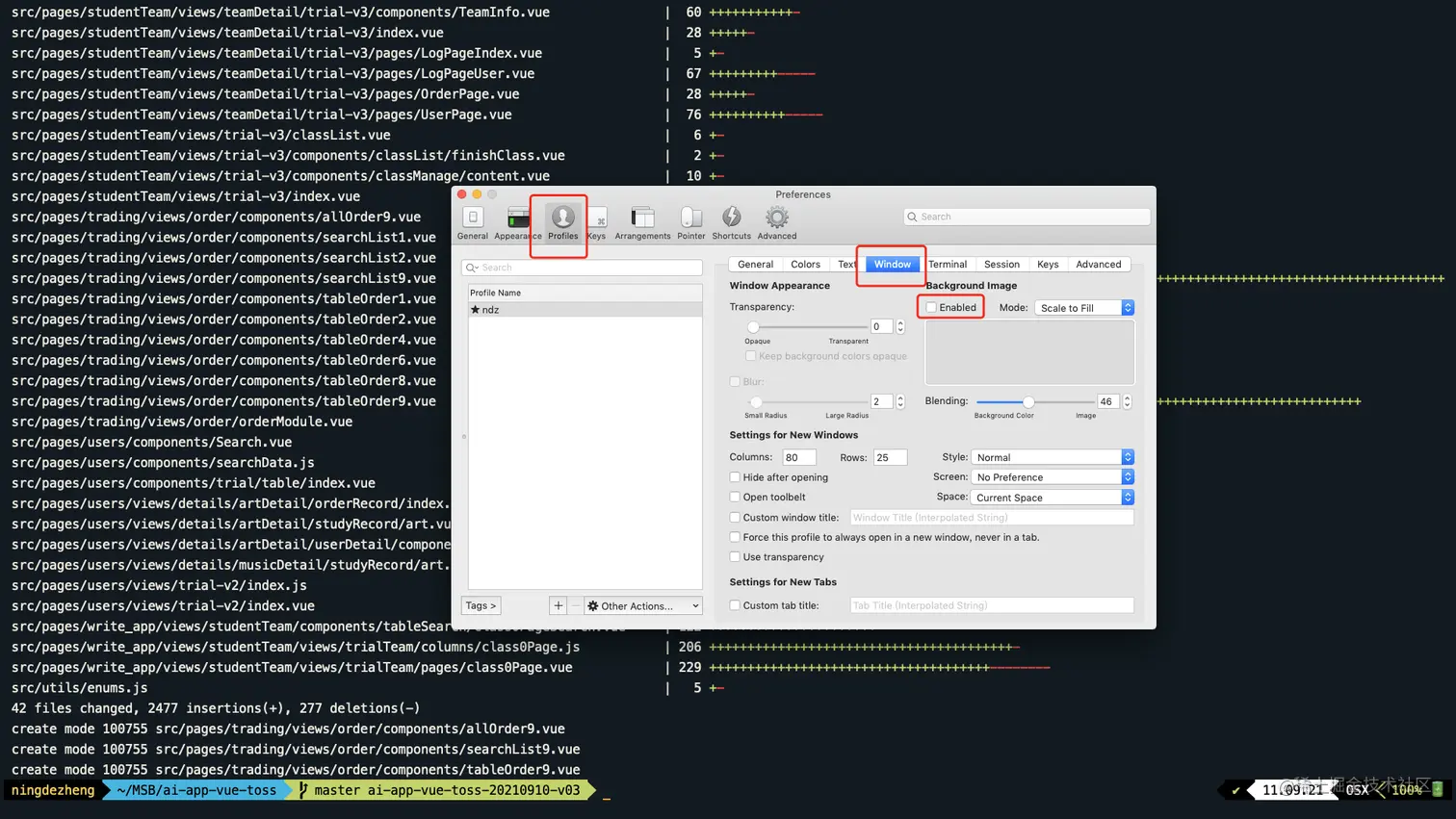Toggle the Use transparency checkbox
Viewport: 1456px width, 819px height.
[736, 557]
